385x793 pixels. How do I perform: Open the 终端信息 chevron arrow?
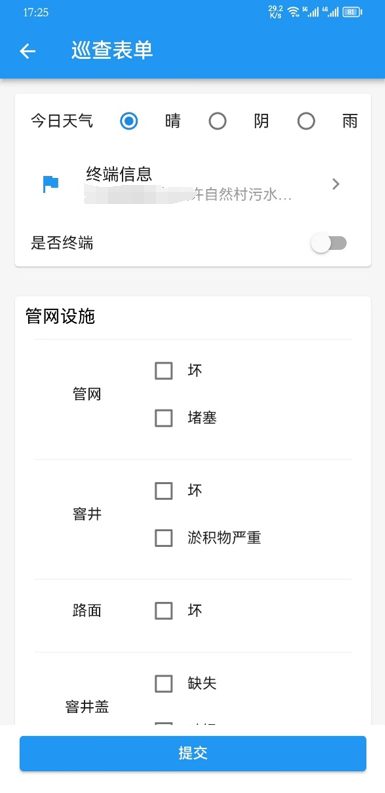[335, 184]
